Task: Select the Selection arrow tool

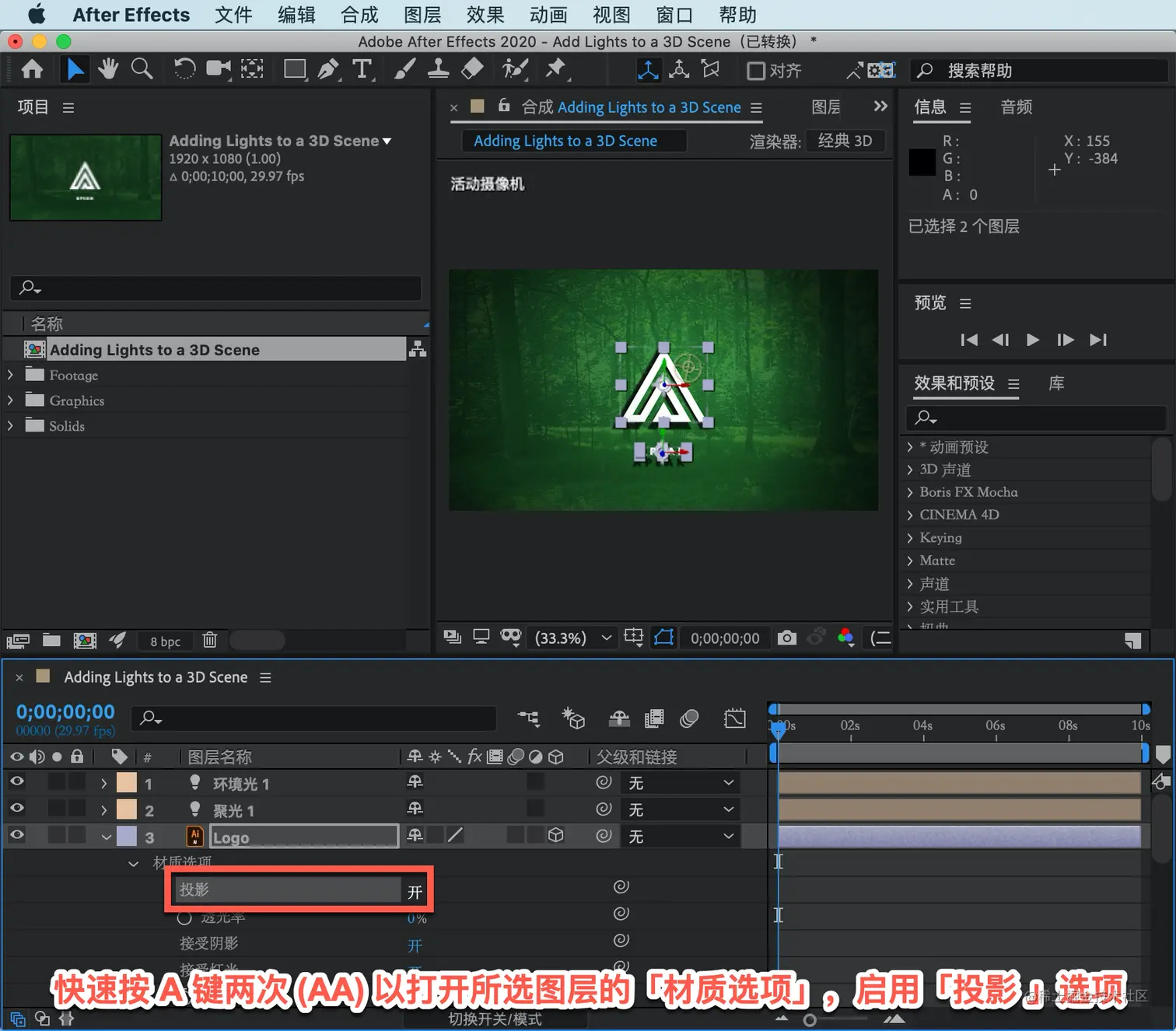Action: [x=75, y=70]
